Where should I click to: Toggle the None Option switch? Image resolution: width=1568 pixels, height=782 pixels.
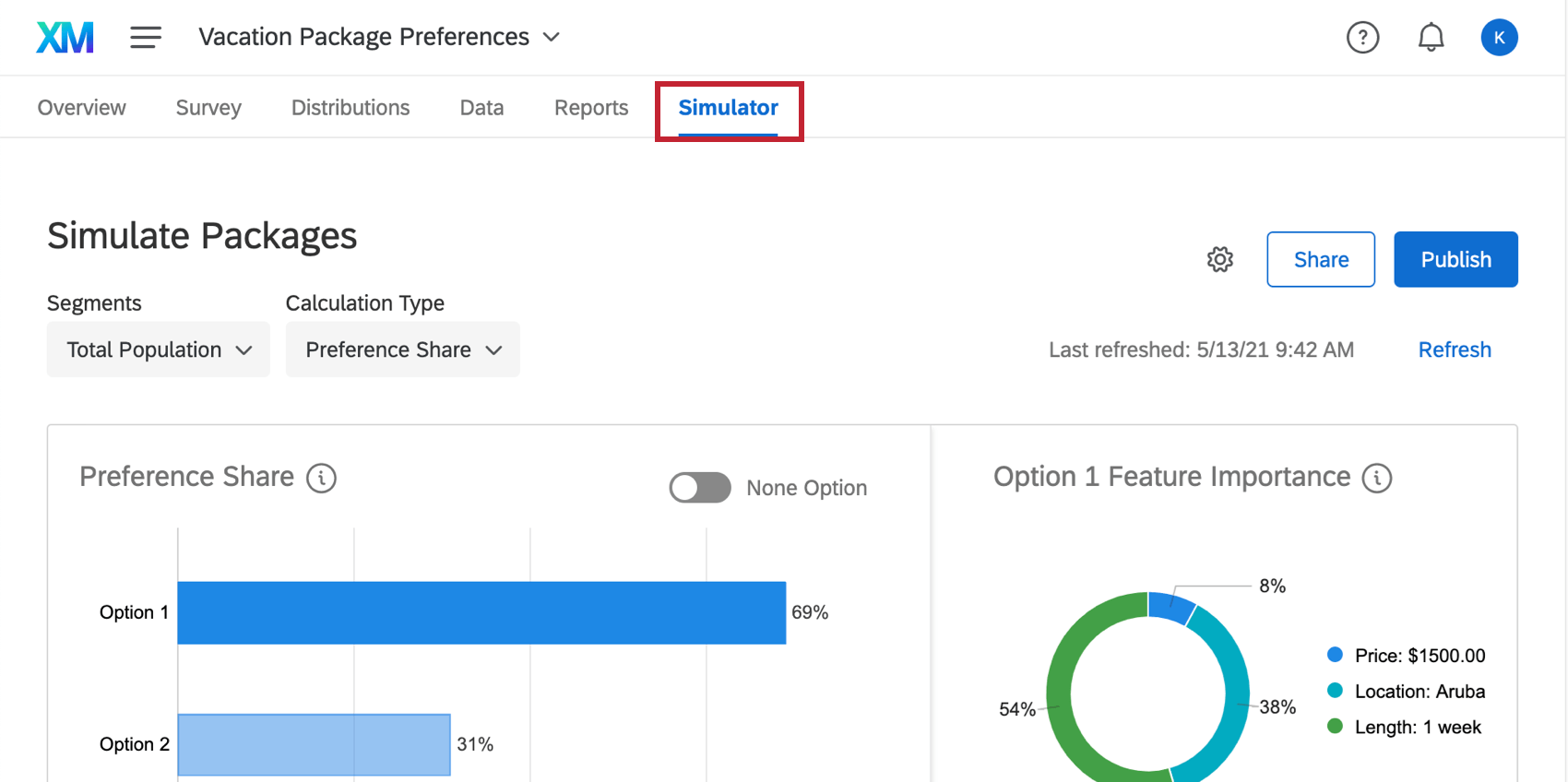coord(700,488)
